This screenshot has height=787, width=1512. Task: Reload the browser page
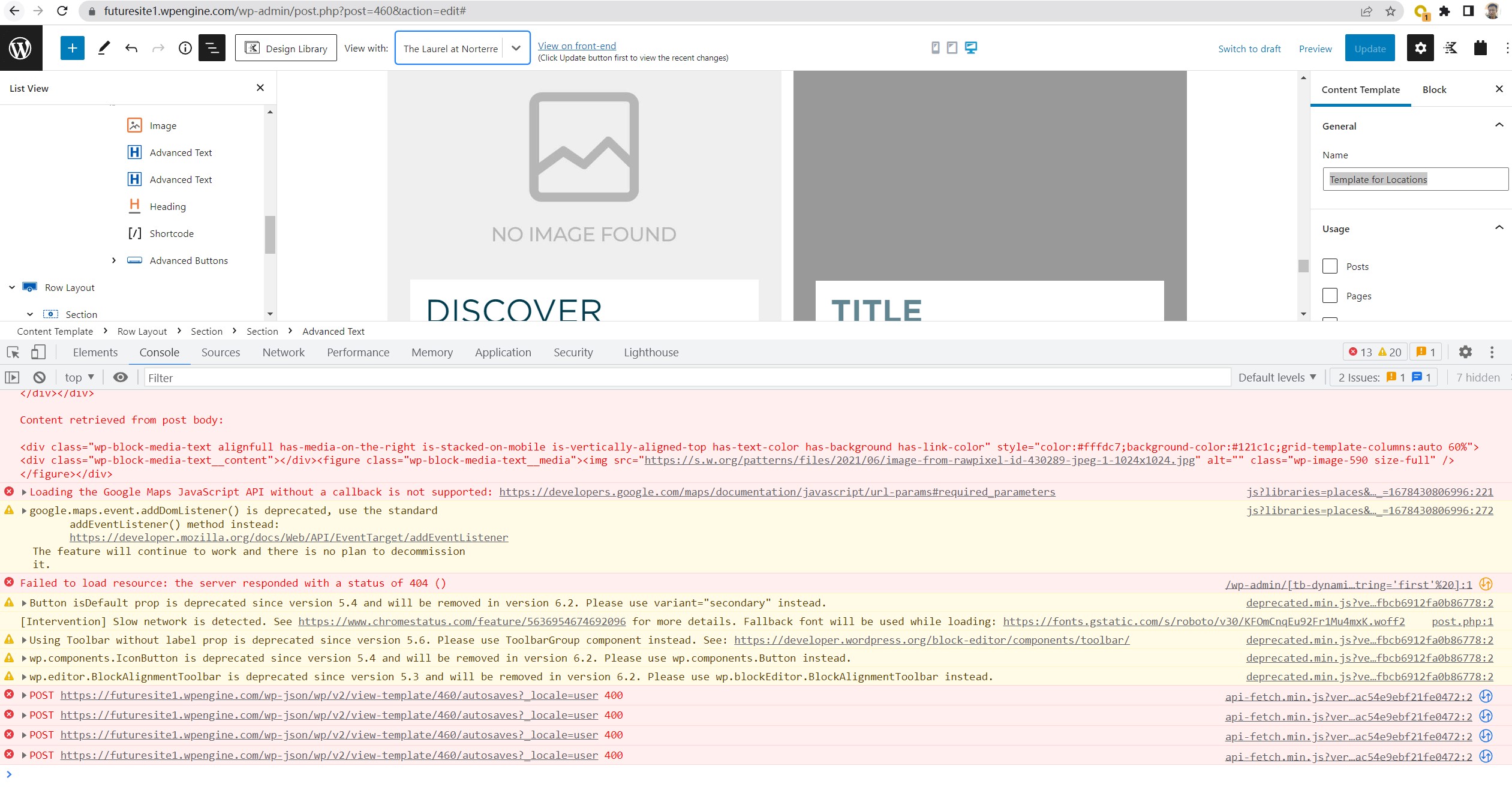tap(62, 11)
